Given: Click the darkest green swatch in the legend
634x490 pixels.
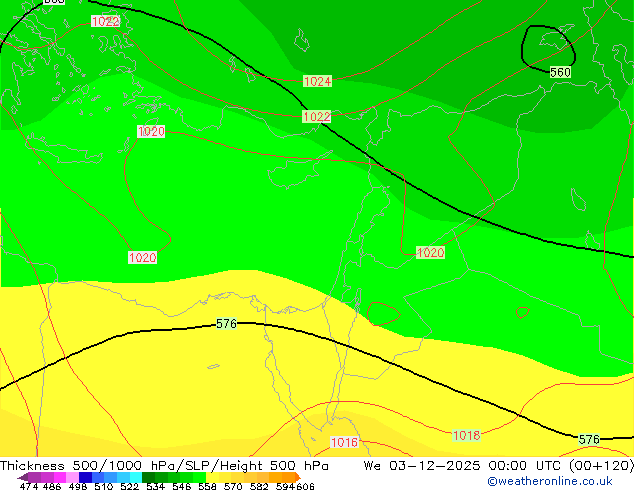Looking at the screenshot, I should pos(148,477).
